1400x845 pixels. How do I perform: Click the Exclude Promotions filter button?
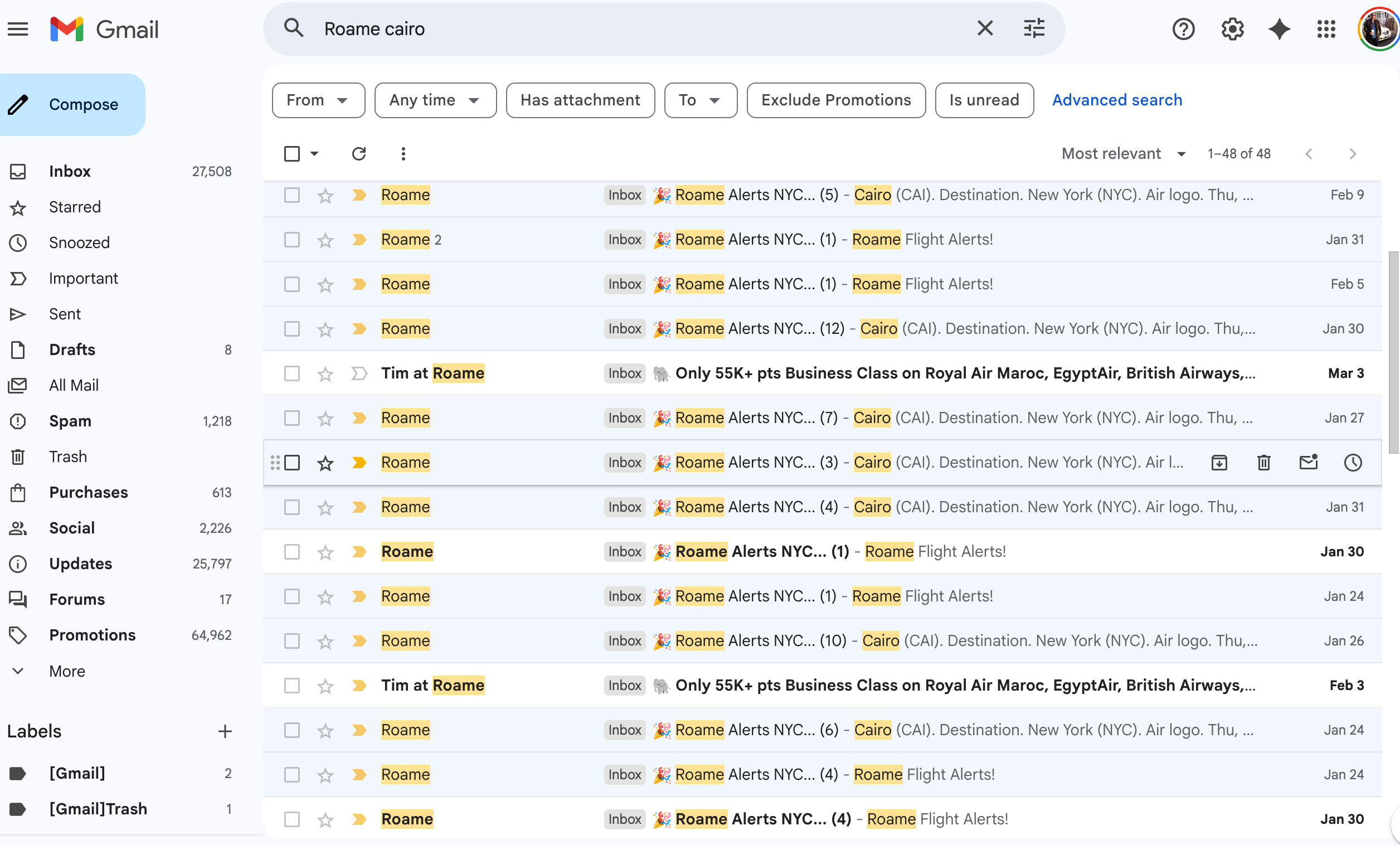[x=835, y=100]
